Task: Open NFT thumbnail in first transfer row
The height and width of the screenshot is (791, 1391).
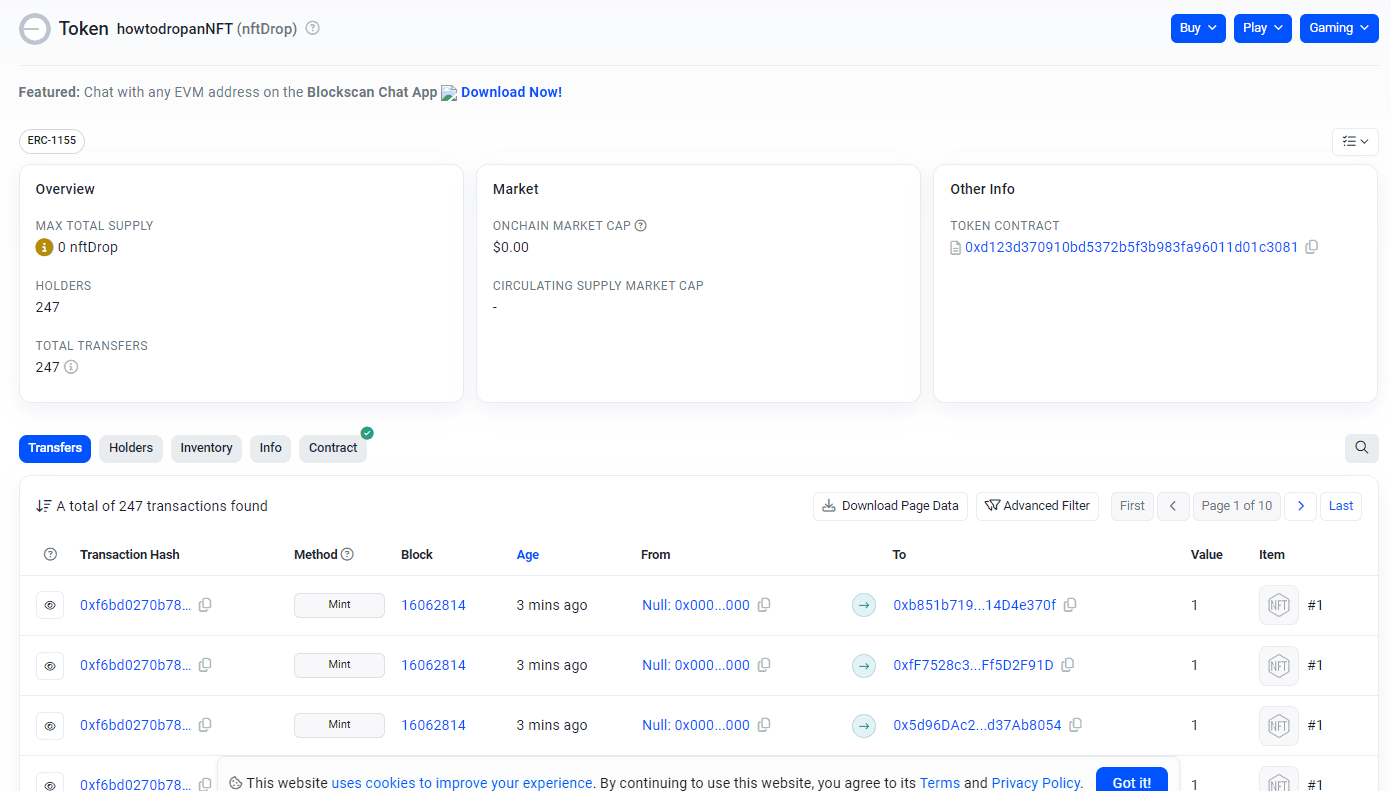Action: coord(1279,605)
